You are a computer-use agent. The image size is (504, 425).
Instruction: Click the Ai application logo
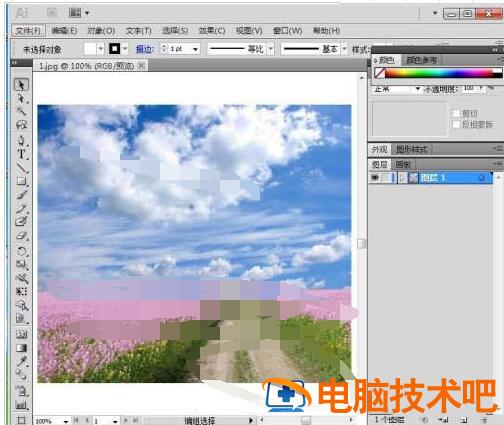[22, 13]
